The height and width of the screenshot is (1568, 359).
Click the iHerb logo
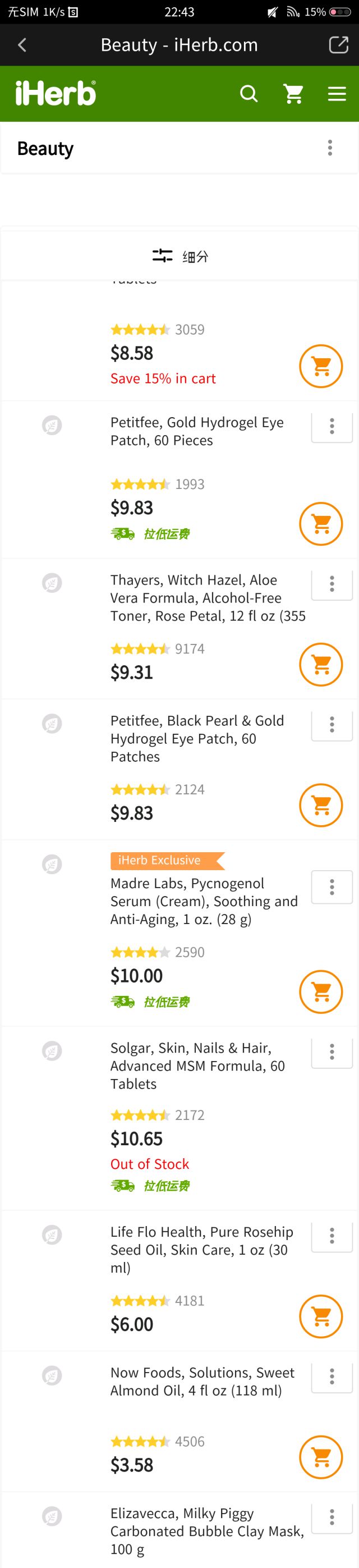pos(56,94)
